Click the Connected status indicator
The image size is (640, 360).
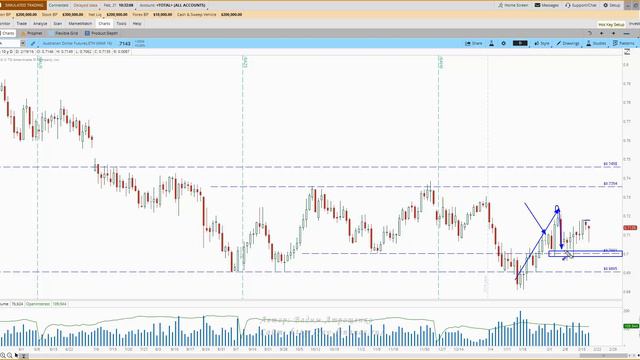click(58, 5)
